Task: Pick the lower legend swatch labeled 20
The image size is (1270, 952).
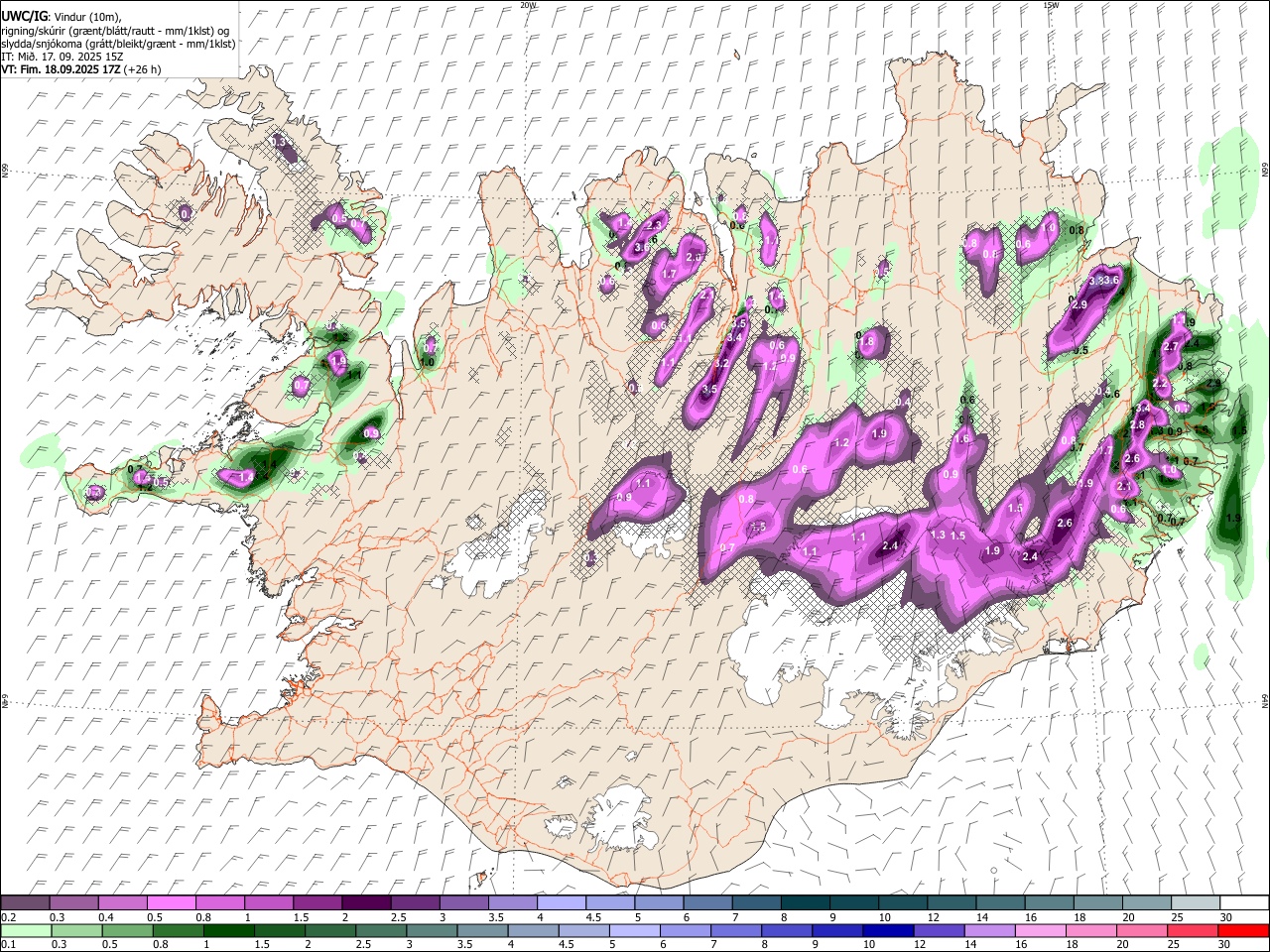Action: [x=1142, y=930]
